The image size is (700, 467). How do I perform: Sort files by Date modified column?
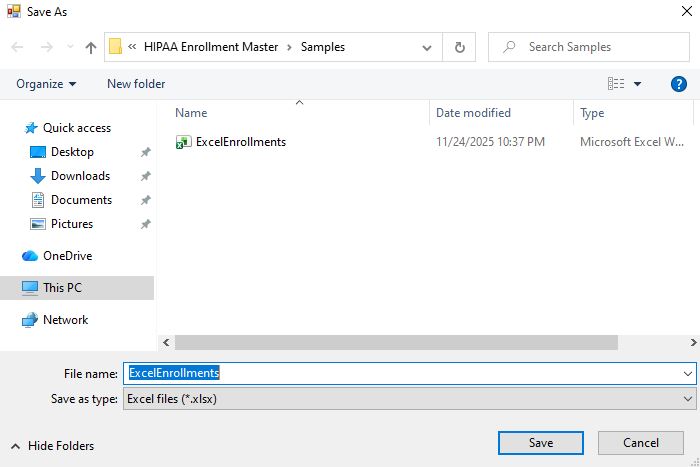point(473,113)
